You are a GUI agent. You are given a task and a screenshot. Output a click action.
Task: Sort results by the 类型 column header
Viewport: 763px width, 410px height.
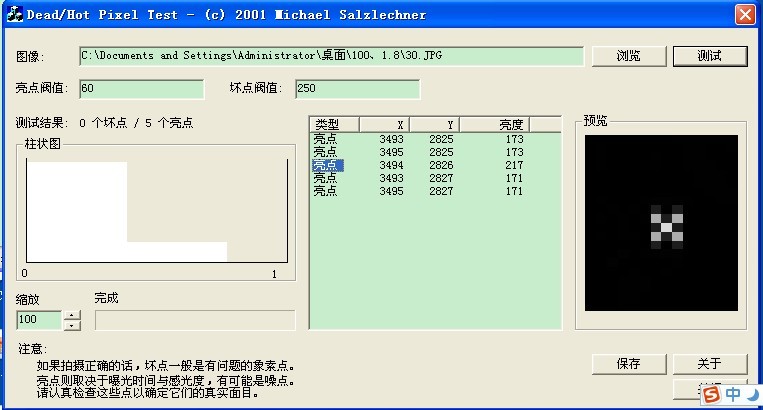point(334,125)
